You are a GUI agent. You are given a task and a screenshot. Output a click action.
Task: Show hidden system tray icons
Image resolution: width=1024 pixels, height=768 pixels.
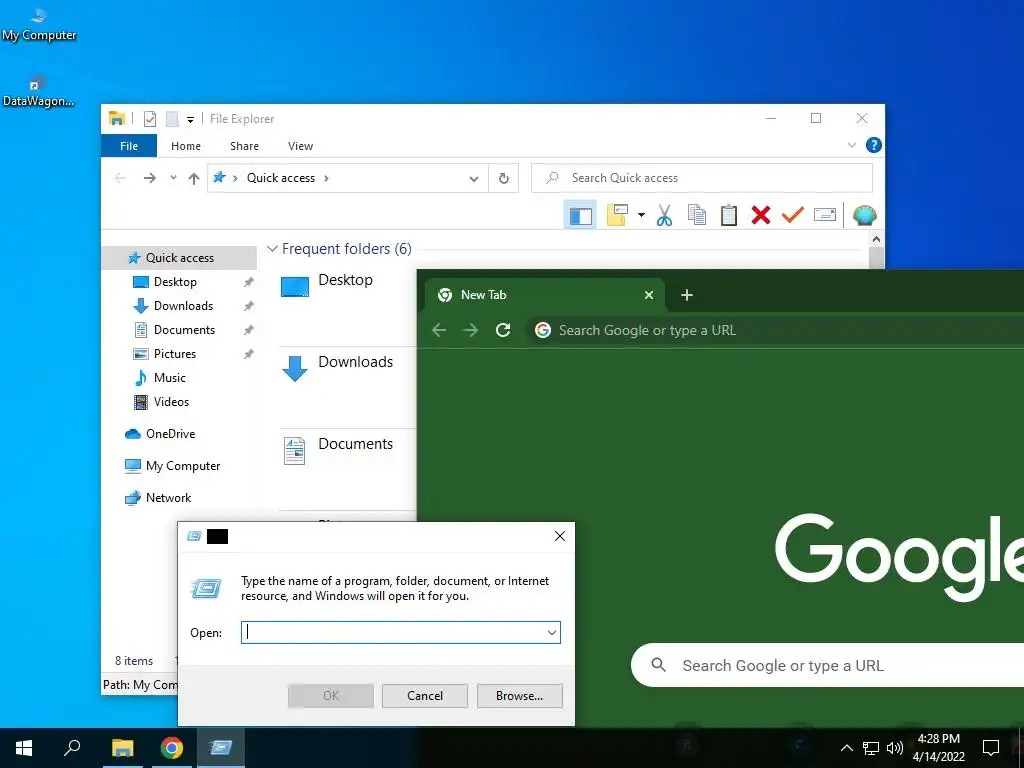(x=846, y=748)
